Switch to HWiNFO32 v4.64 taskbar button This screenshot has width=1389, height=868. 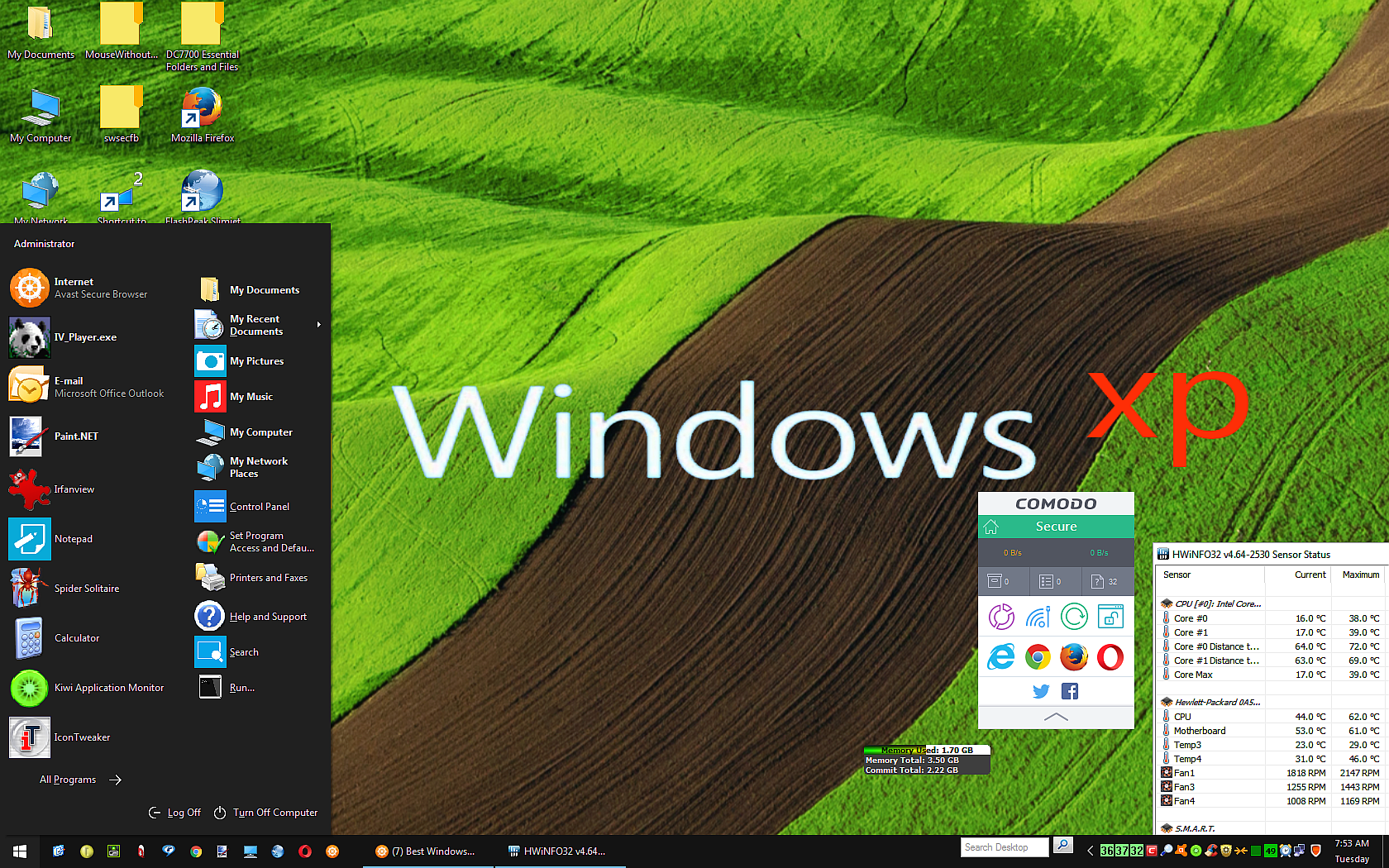click(x=561, y=851)
